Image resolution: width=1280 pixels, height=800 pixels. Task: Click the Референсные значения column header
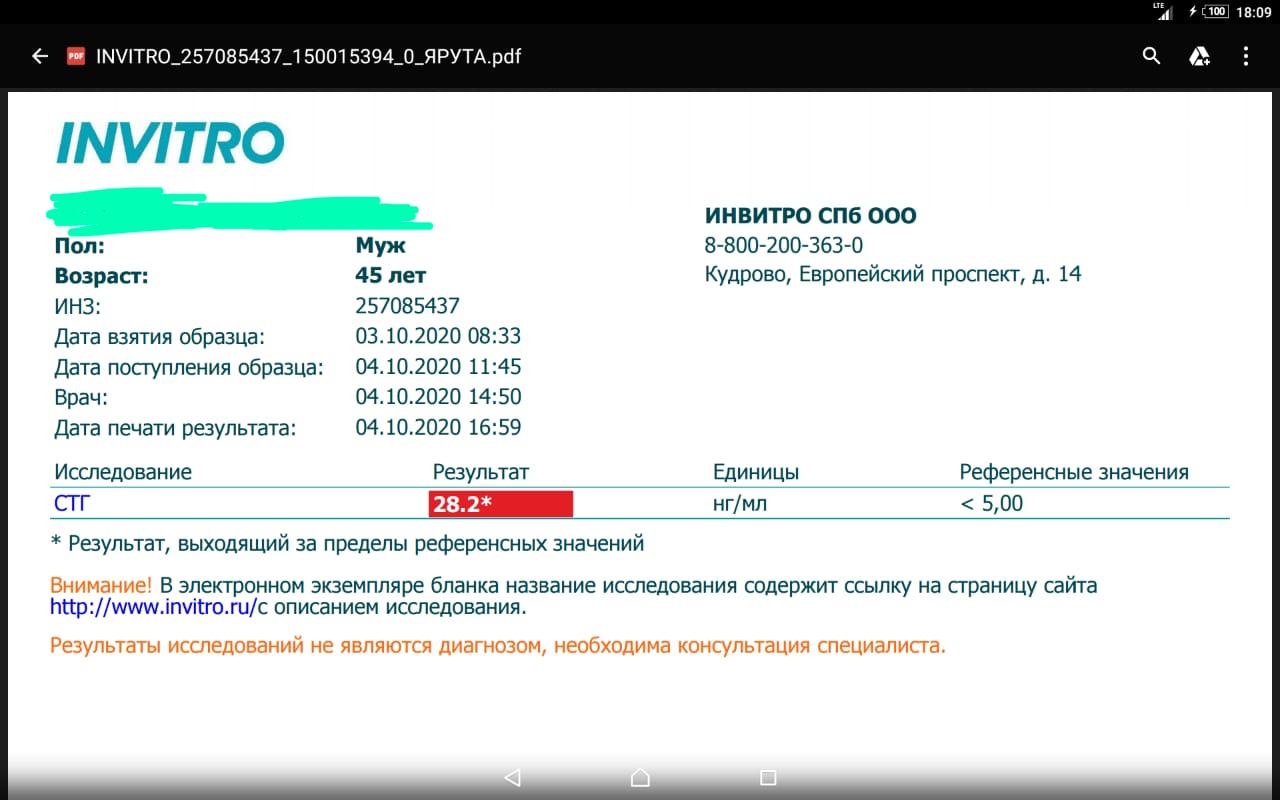(1073, 472)
